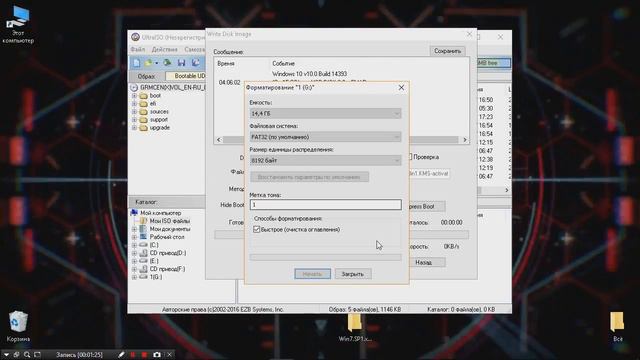Click the magnifier zoom icon on recorder bar
Screen dimensions: 640x360
pos(27,355)
